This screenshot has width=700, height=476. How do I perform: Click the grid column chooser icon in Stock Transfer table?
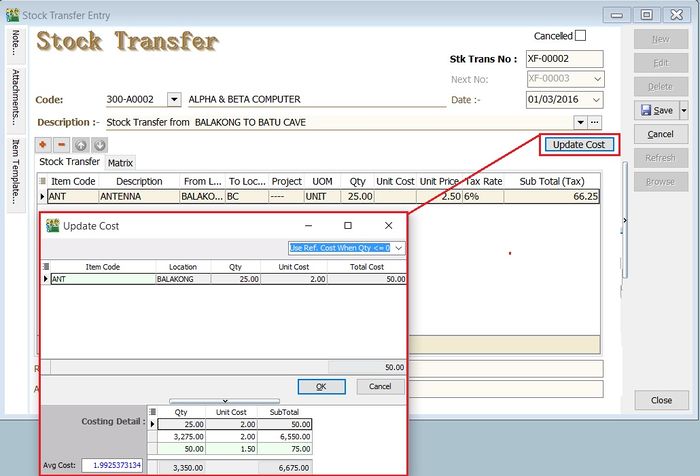43,182
